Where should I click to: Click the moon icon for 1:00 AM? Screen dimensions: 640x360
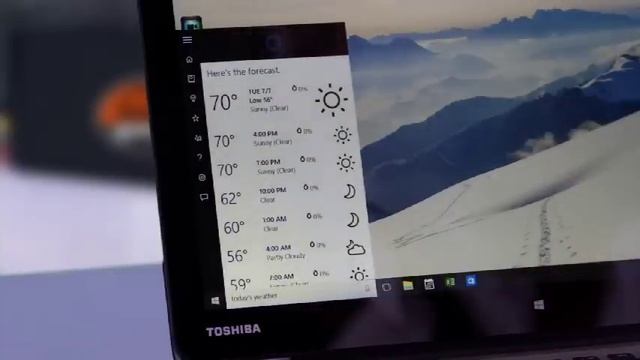pos(353,220)
